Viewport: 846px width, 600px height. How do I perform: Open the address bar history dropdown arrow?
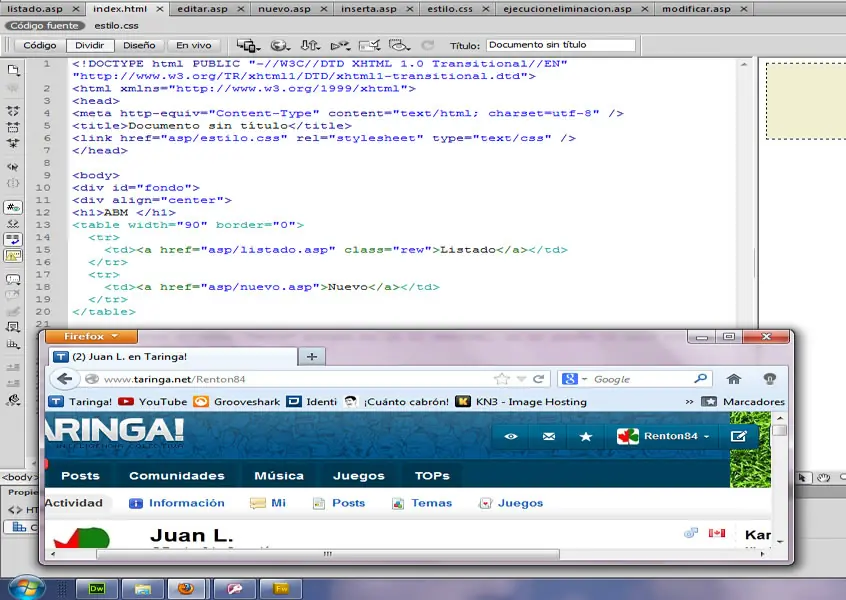pos(521,379)
